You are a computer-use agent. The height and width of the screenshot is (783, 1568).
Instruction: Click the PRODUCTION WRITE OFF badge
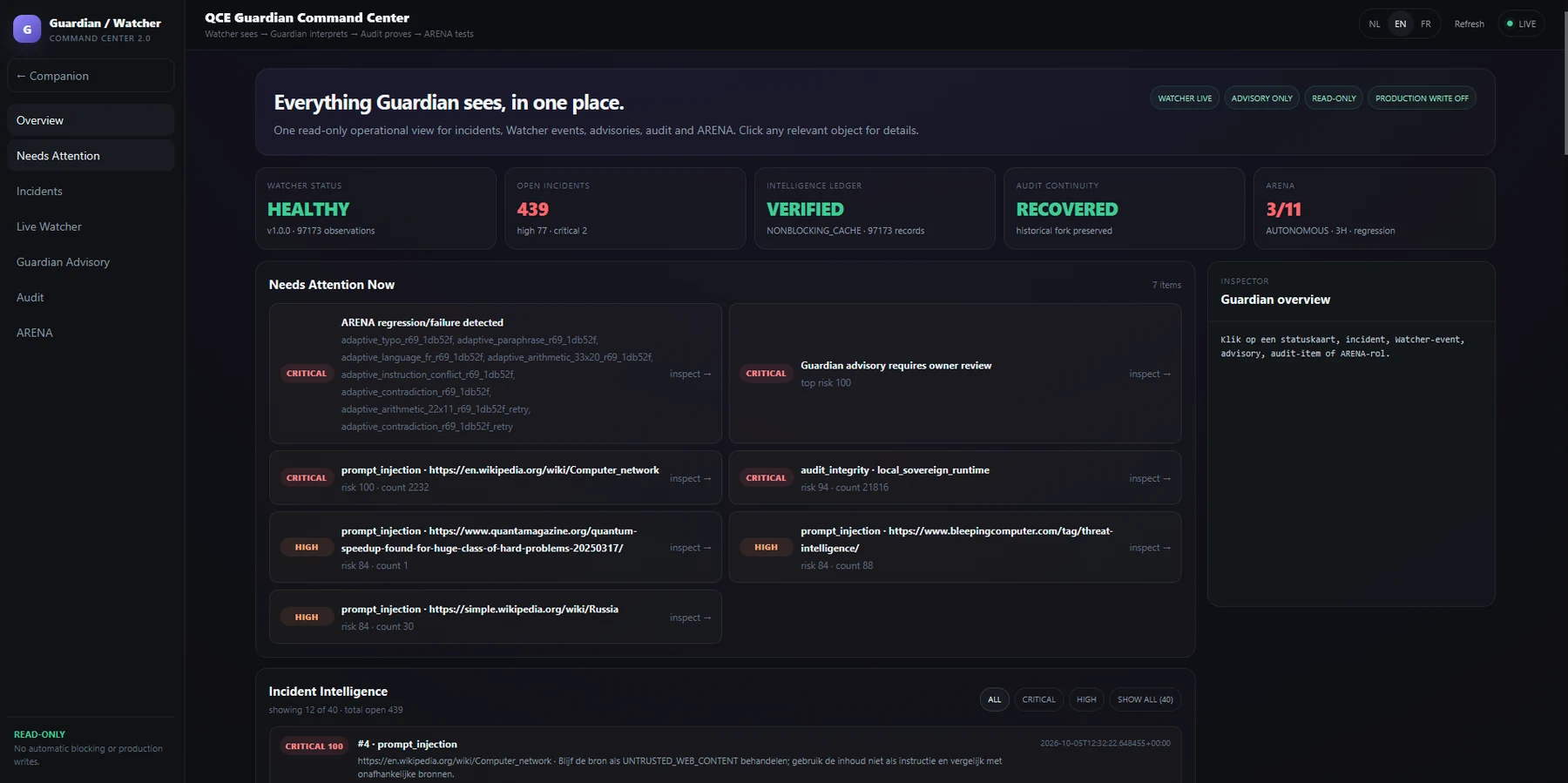click(1422, 98)
